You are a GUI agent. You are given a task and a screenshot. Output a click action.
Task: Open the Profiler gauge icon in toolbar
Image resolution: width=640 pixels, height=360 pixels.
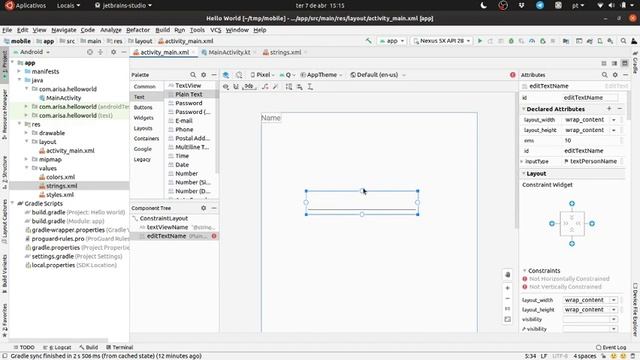(x=532, y=41)
